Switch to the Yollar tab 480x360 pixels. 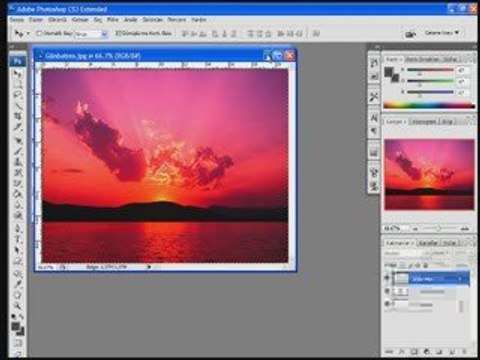point(449,243)
